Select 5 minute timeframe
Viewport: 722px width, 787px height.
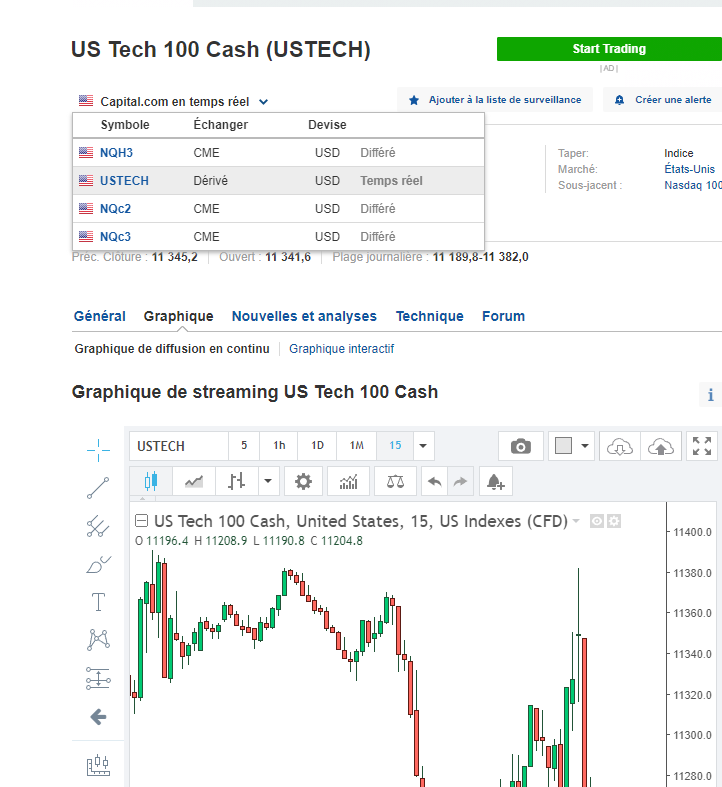coord(244,446)
